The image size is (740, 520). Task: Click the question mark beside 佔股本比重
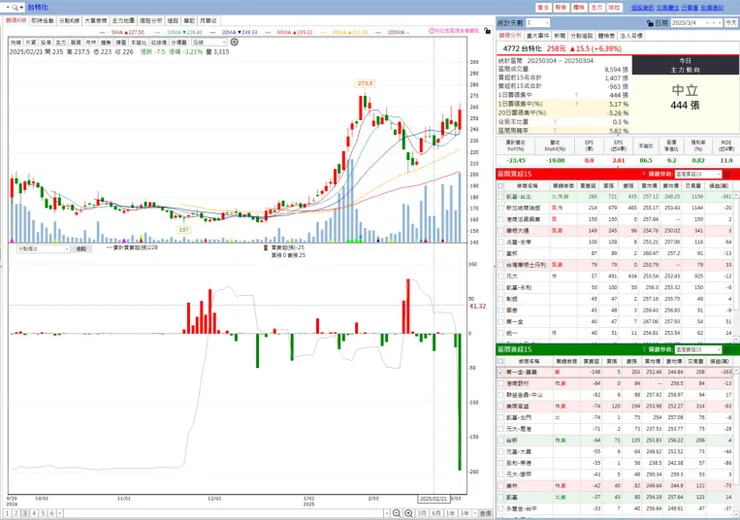point(555,122)
